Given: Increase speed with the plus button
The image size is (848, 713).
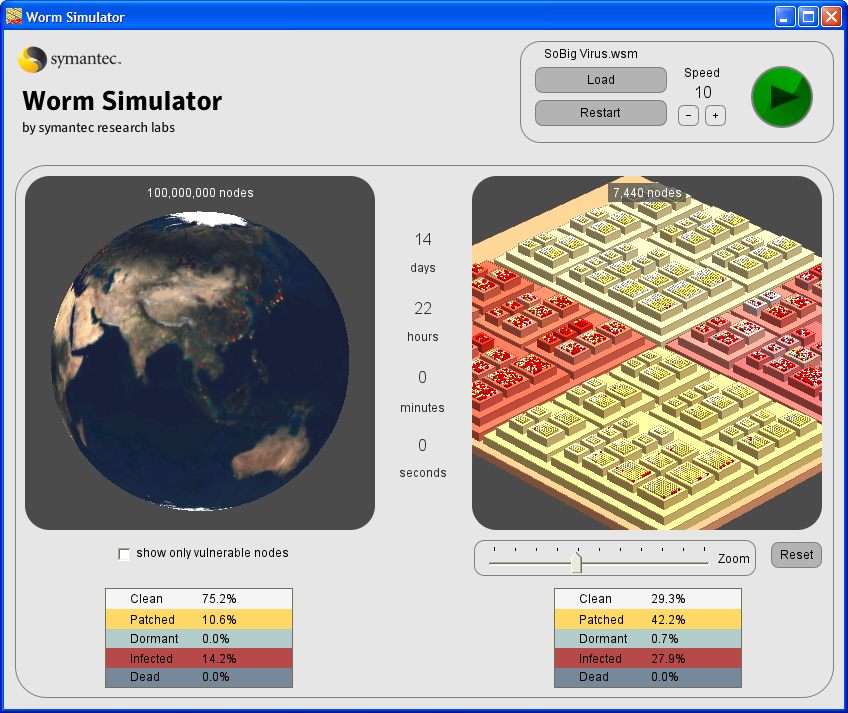Looking at the screenshot, I should (715, 116).
